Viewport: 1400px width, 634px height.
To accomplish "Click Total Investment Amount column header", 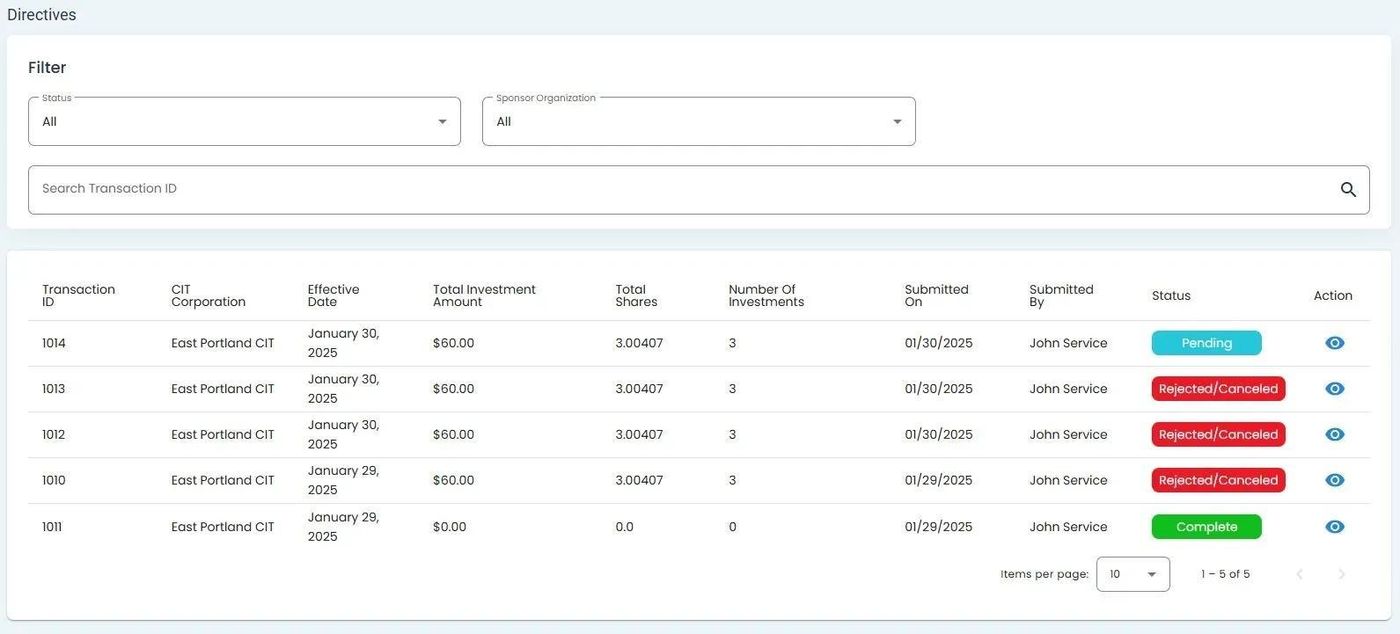I will (x=484, y=295).
